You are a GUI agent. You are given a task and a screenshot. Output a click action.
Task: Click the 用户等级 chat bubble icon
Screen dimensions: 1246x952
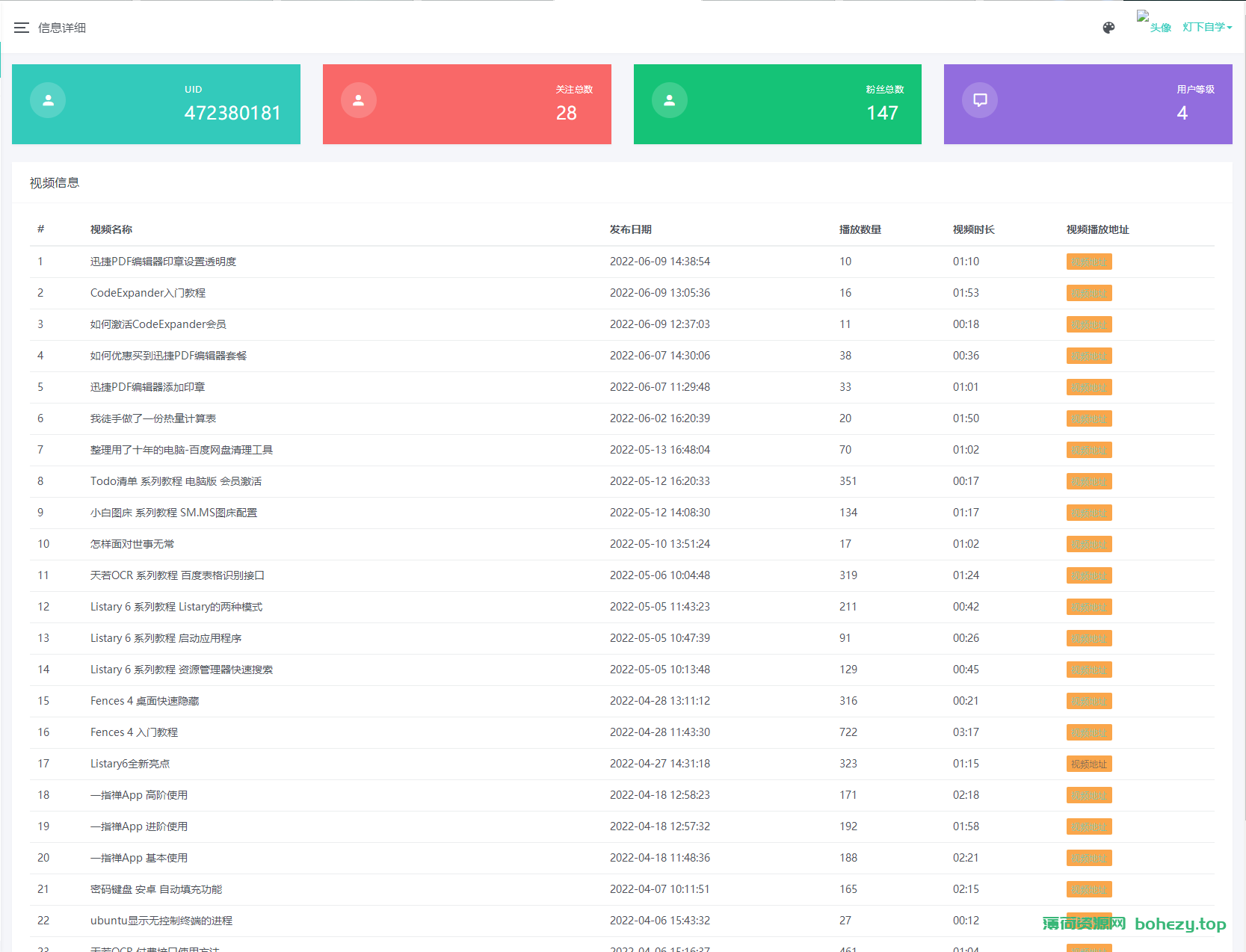coord(980,100)
